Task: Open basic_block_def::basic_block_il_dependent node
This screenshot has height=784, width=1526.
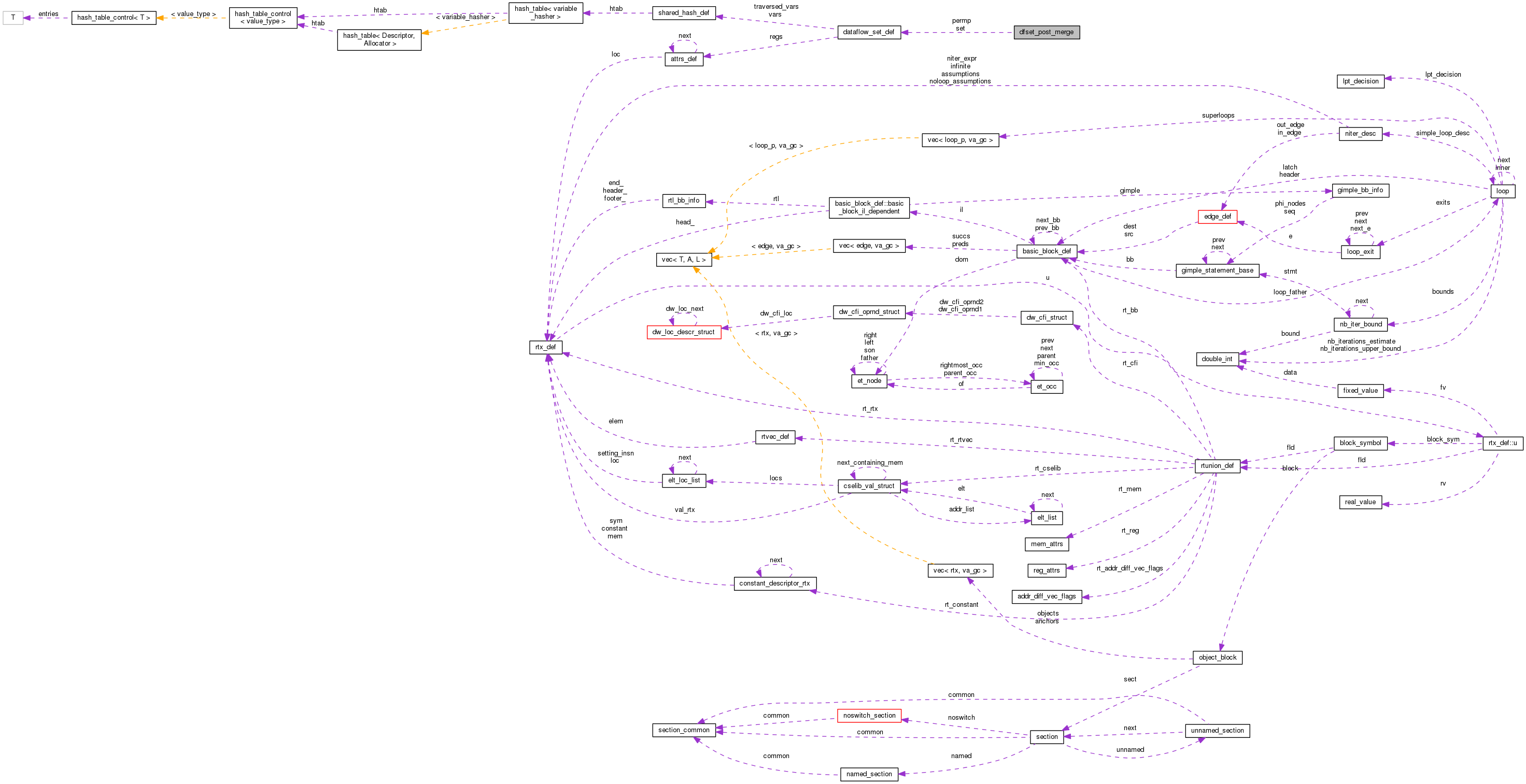Action: click(868, 207)
